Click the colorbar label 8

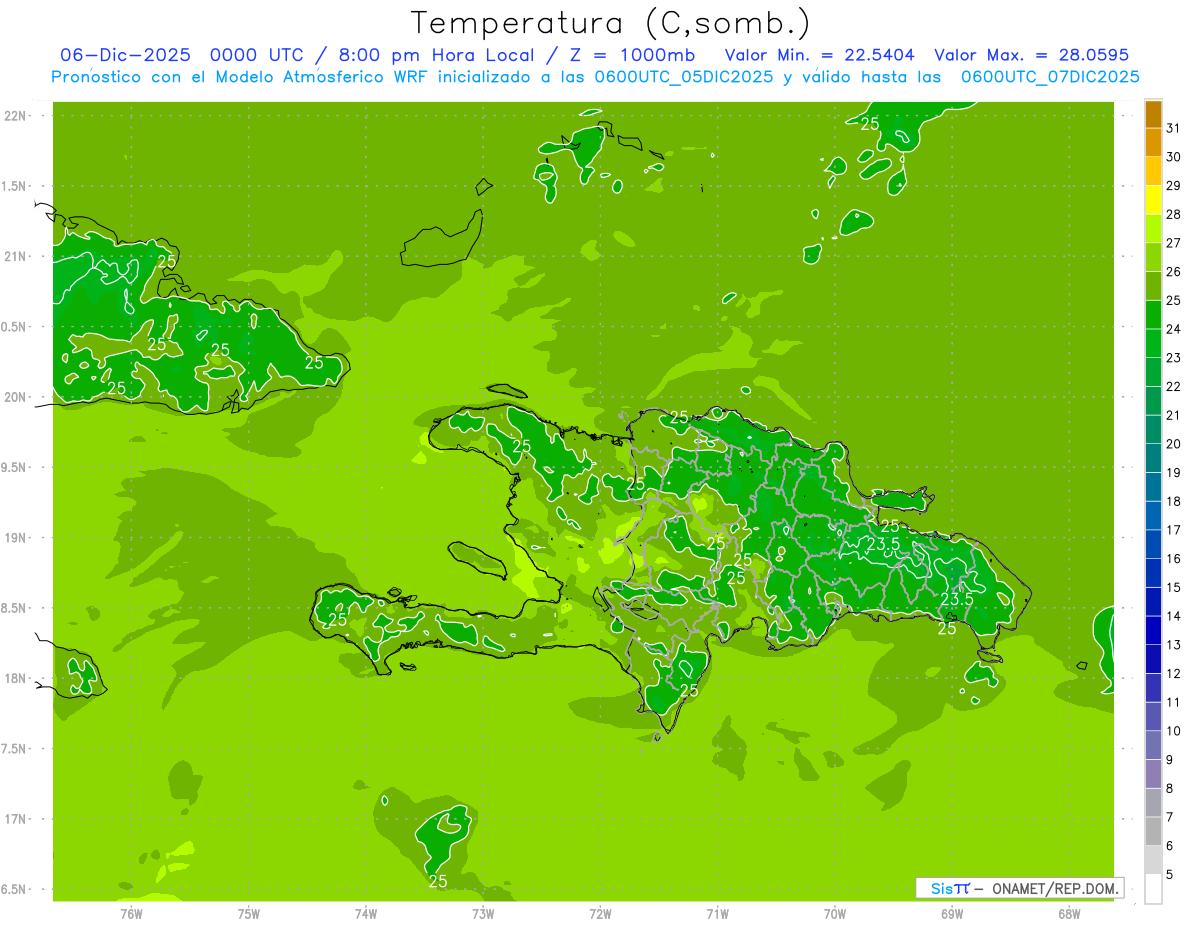[x=1170, y=789]
